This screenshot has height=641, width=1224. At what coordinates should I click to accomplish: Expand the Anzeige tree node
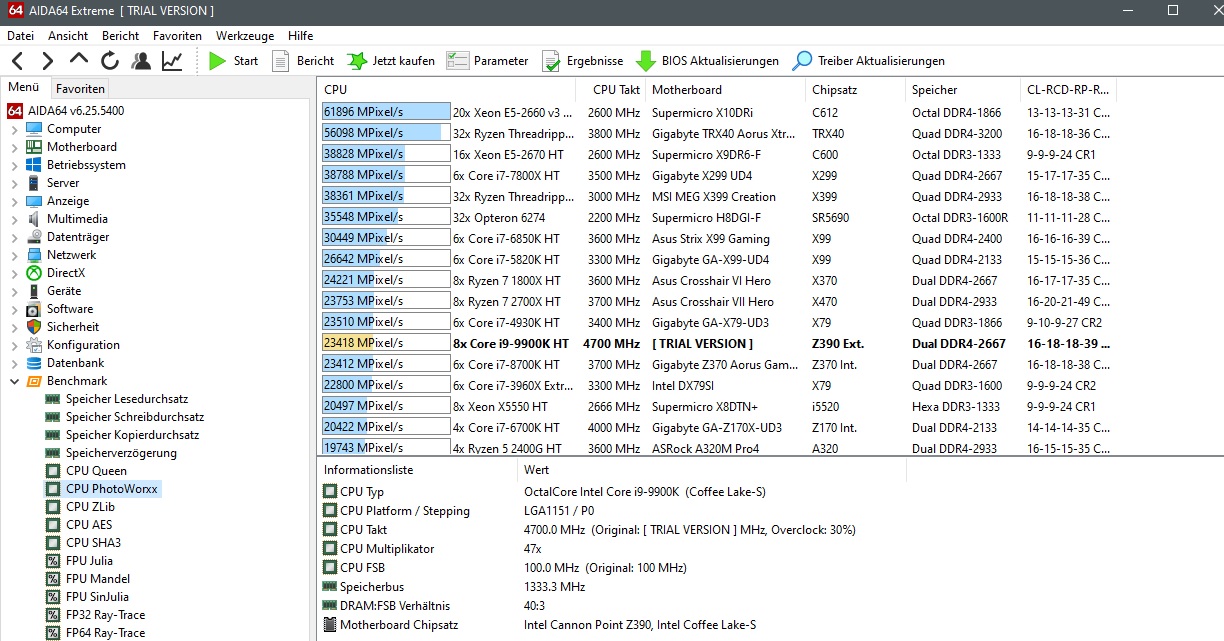[14, 201]
